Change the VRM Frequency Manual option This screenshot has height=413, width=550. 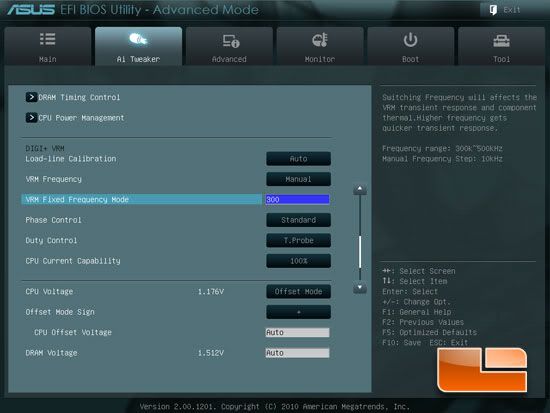pos(298,179)
